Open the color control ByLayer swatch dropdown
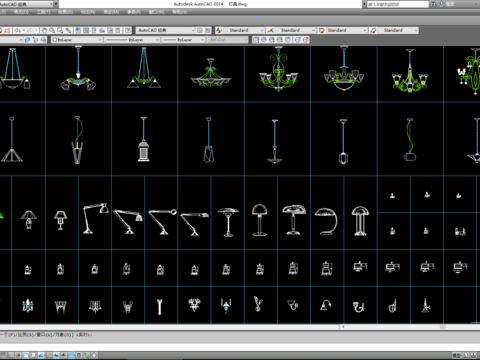Screen dimensions: 480x360 [x=77, y=40]
